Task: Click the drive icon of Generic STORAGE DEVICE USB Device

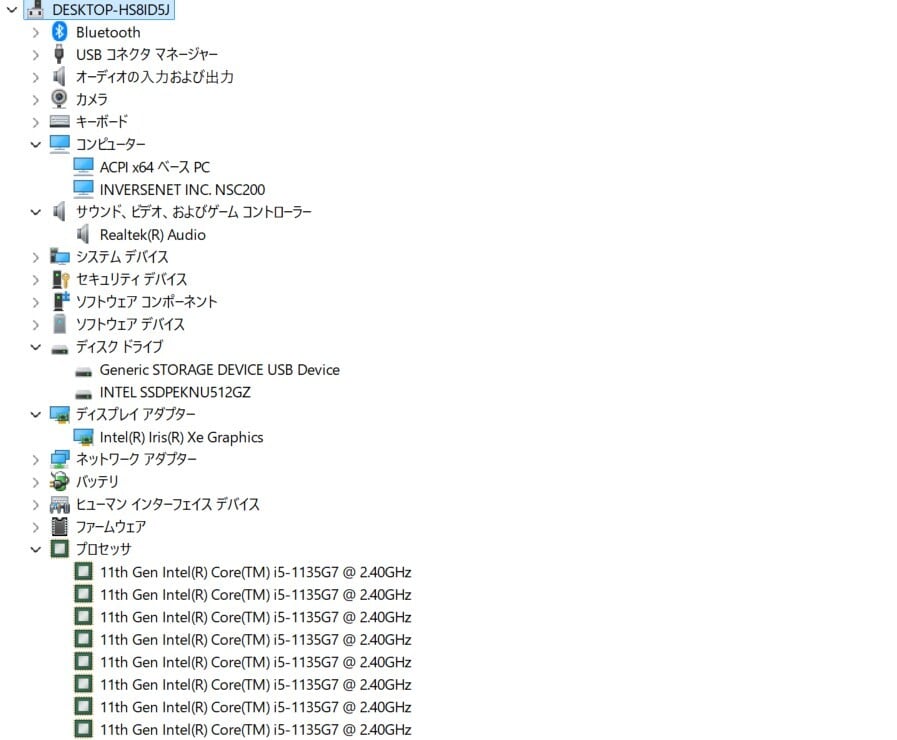Action: tap(84, 372)
